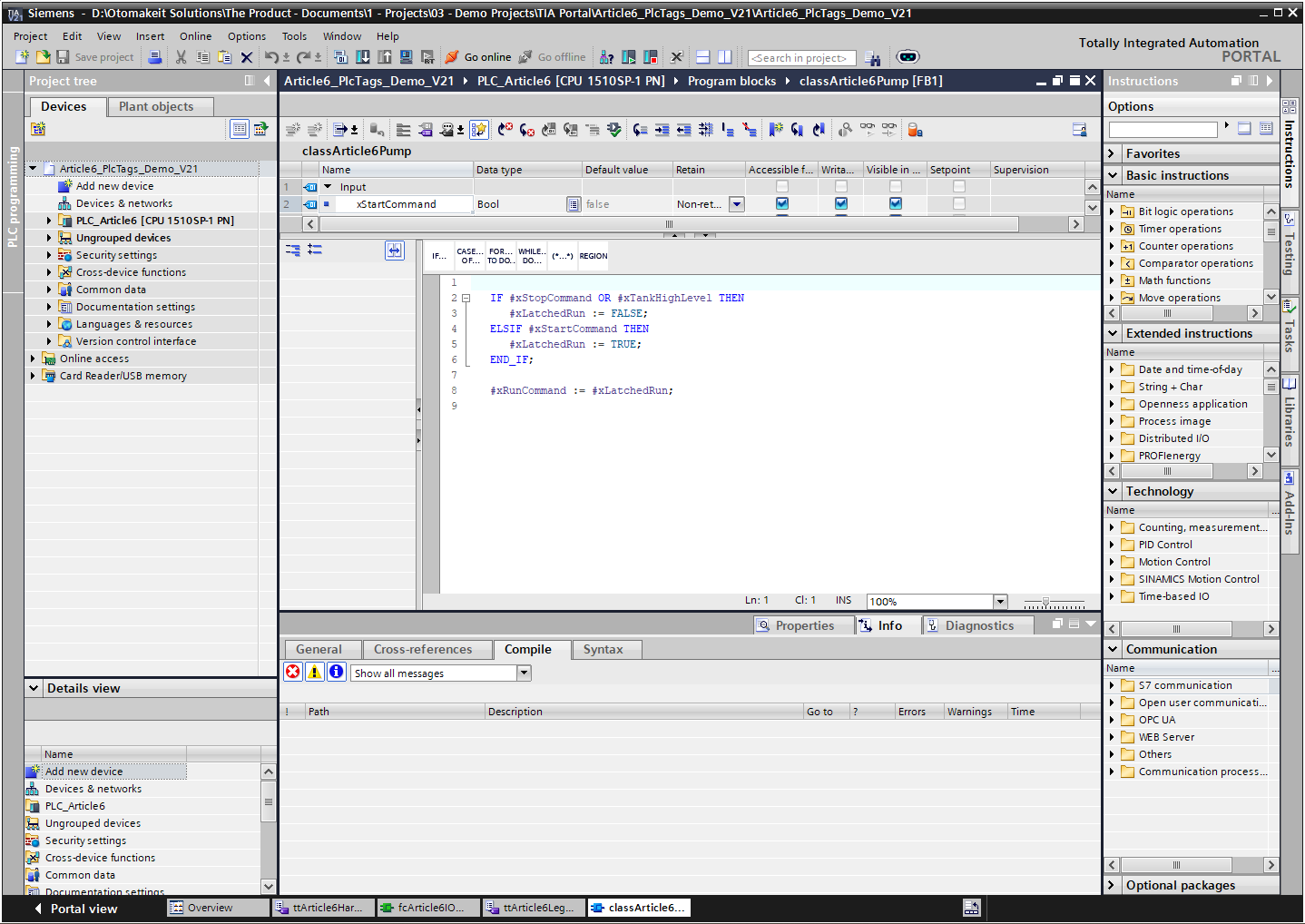Toggle Setpoint checkbox in Input row
1305x924 pixels.
pyautogui.click(x=959, y=187)
